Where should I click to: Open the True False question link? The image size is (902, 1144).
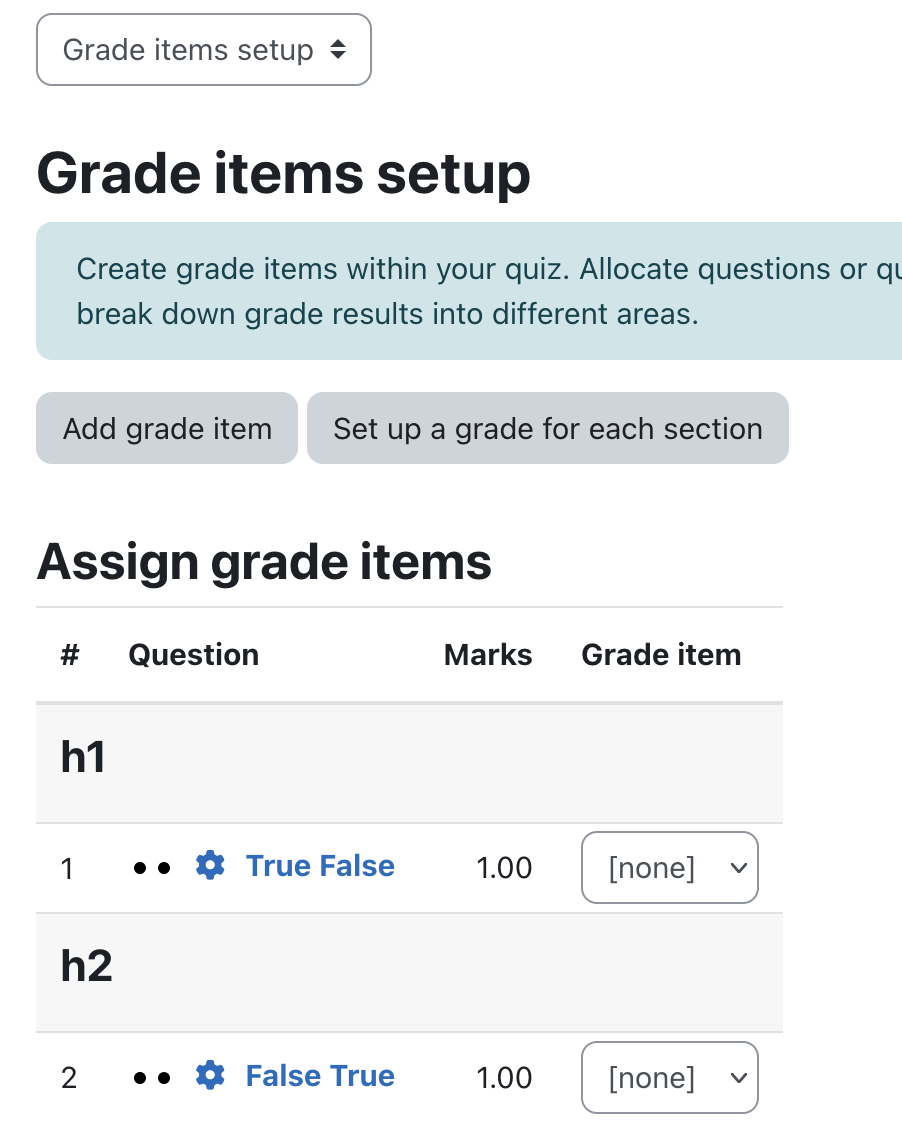click(x=320, y=866)
